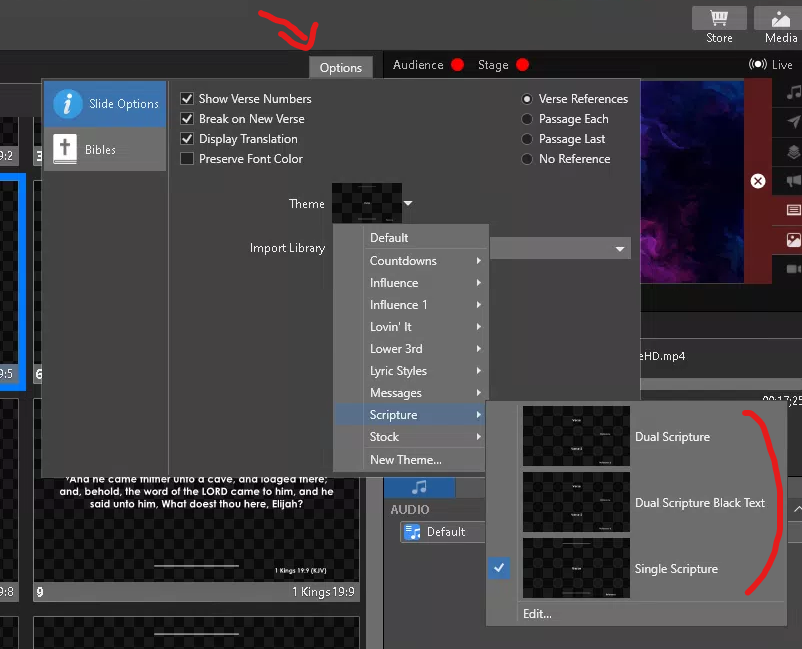Click Edit... in Scripture submenu
The height and width of the screenshot is (649, 802).
click(x=537, y=613)
